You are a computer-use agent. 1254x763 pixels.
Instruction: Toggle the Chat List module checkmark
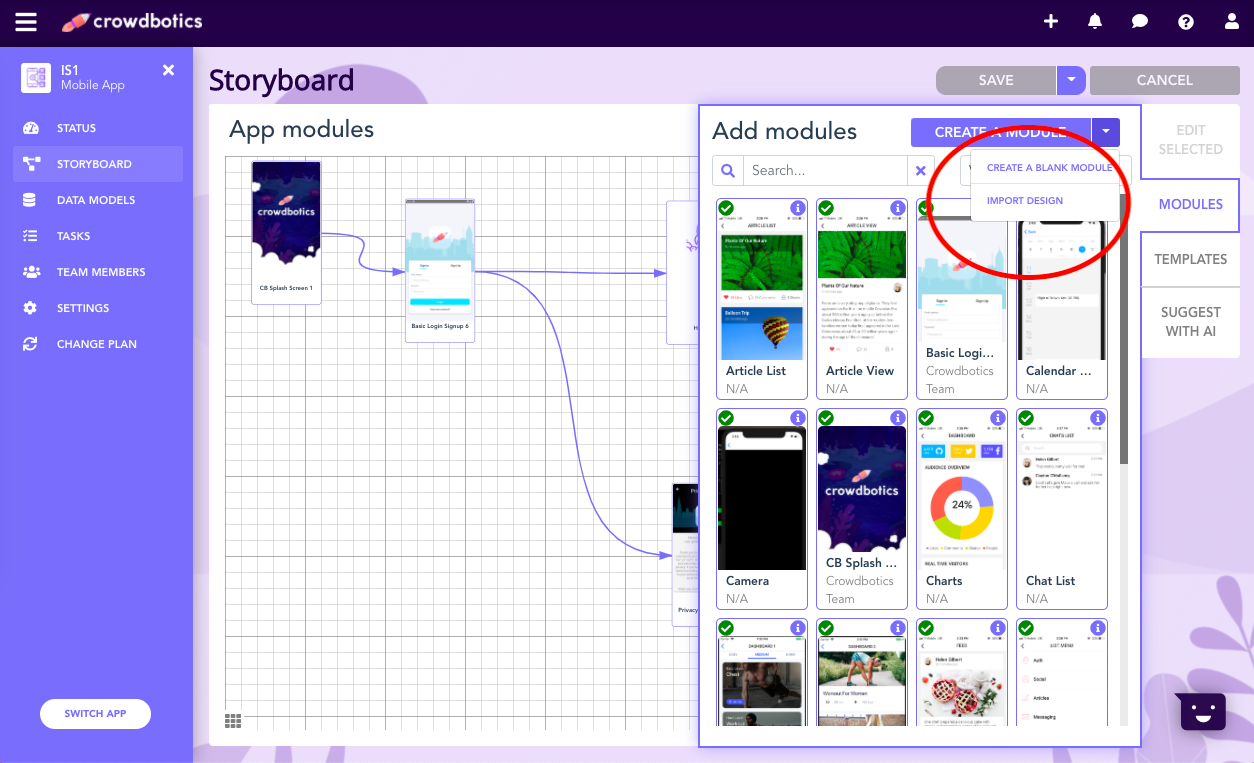point(1026,418)
